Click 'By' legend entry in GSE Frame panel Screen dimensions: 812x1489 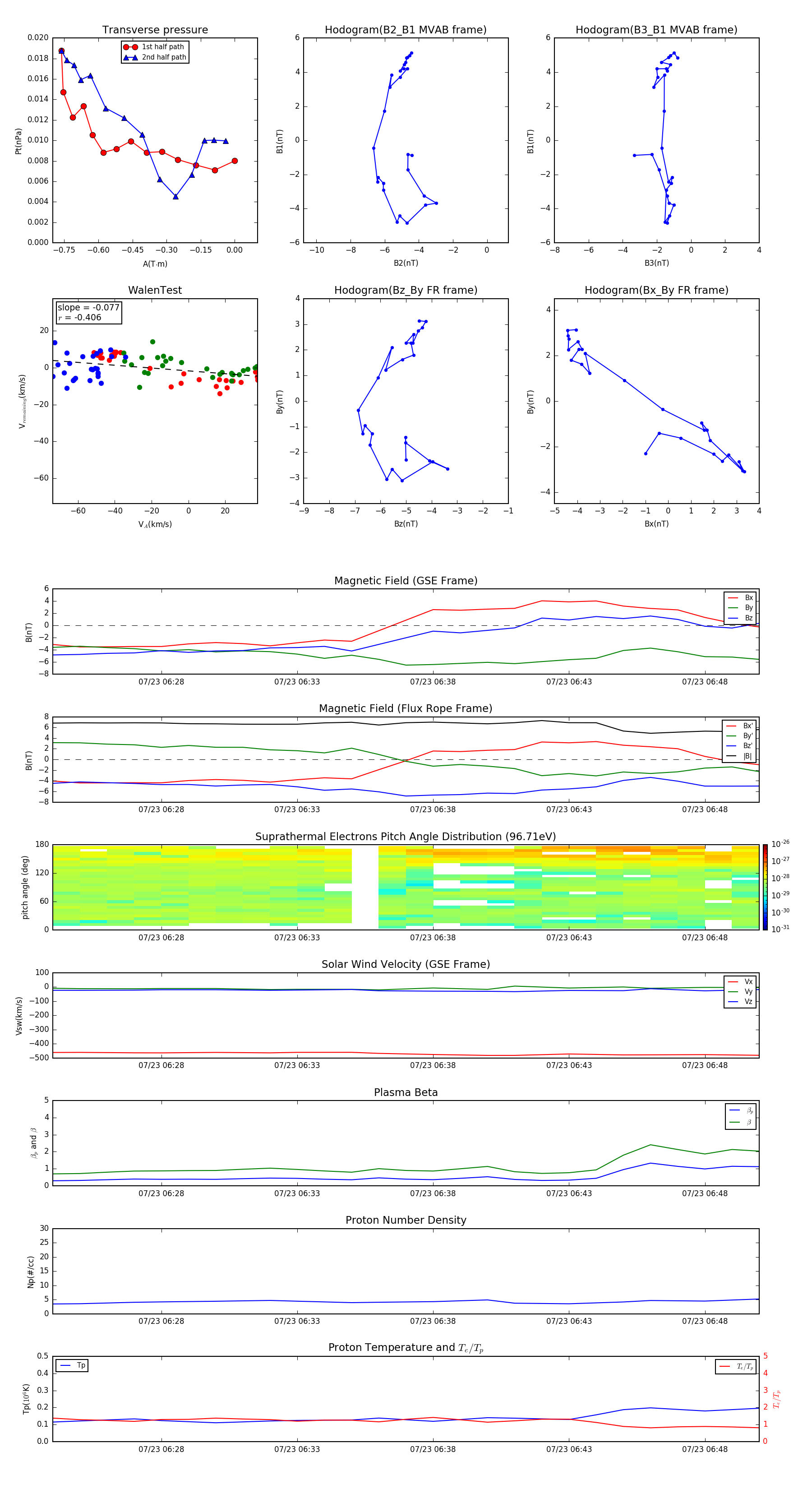coord(740,607)
